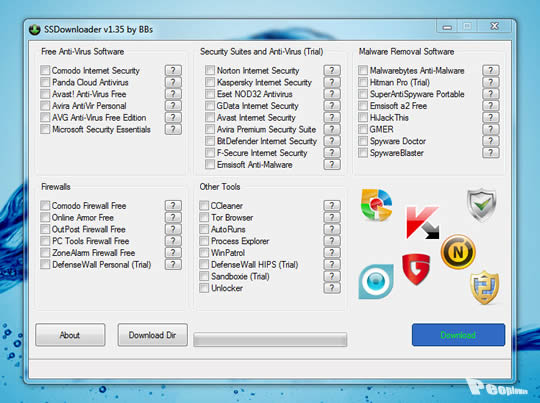Check Spyware Doctor
Screen dimensions: 540x403
tap(363, 141)
